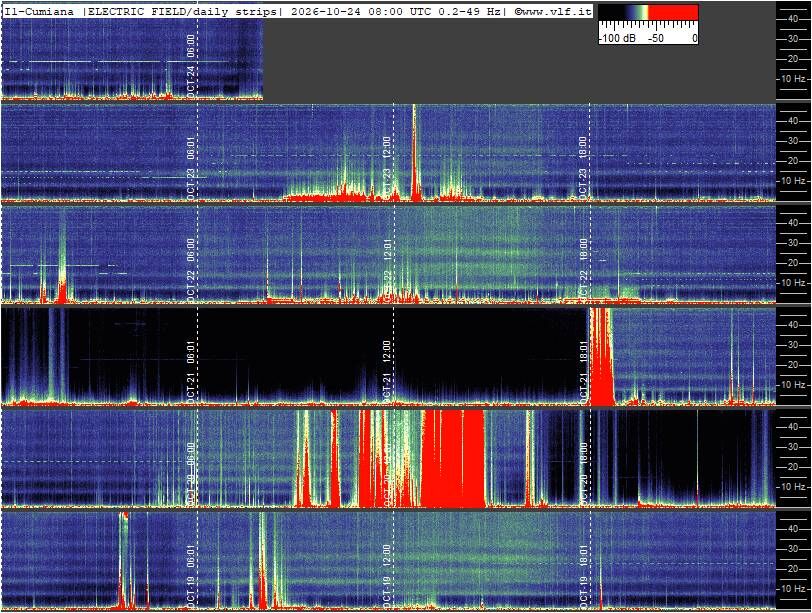Select the 20 label on OCT-22 strip

[x=792, y=263]
